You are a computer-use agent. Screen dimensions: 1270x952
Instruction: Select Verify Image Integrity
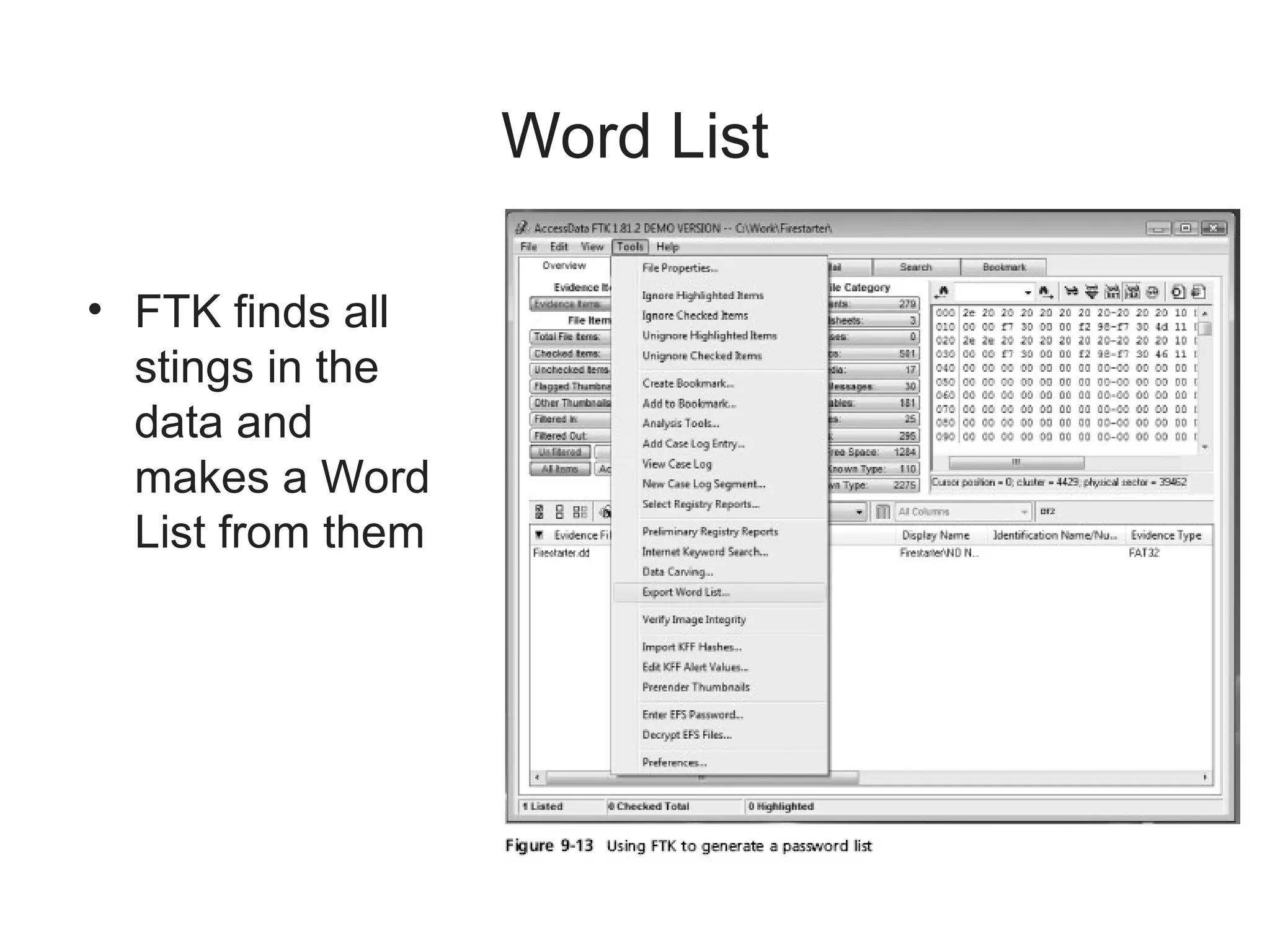click(719, 620)
